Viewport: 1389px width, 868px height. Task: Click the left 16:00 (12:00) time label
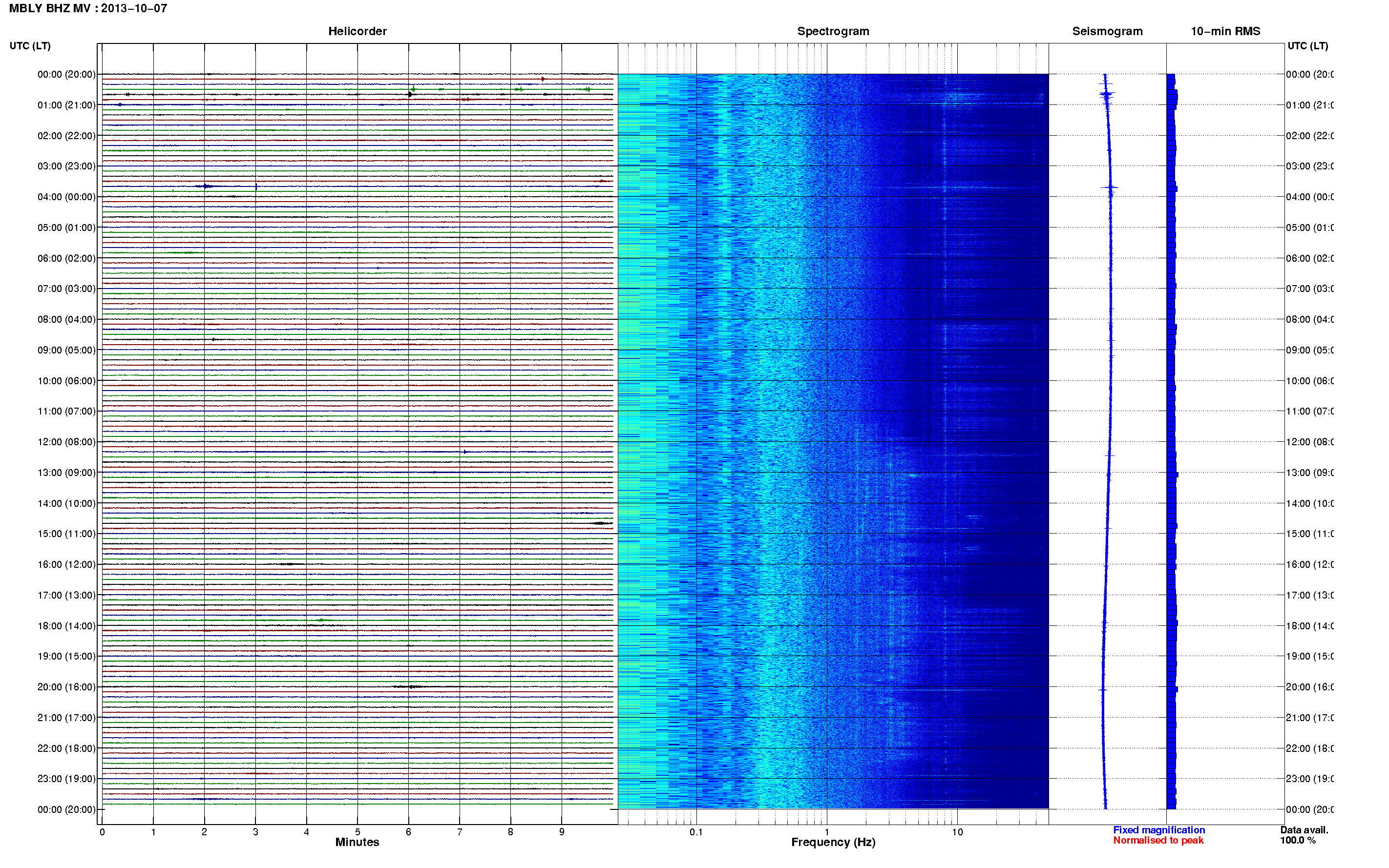coord(66,565)
